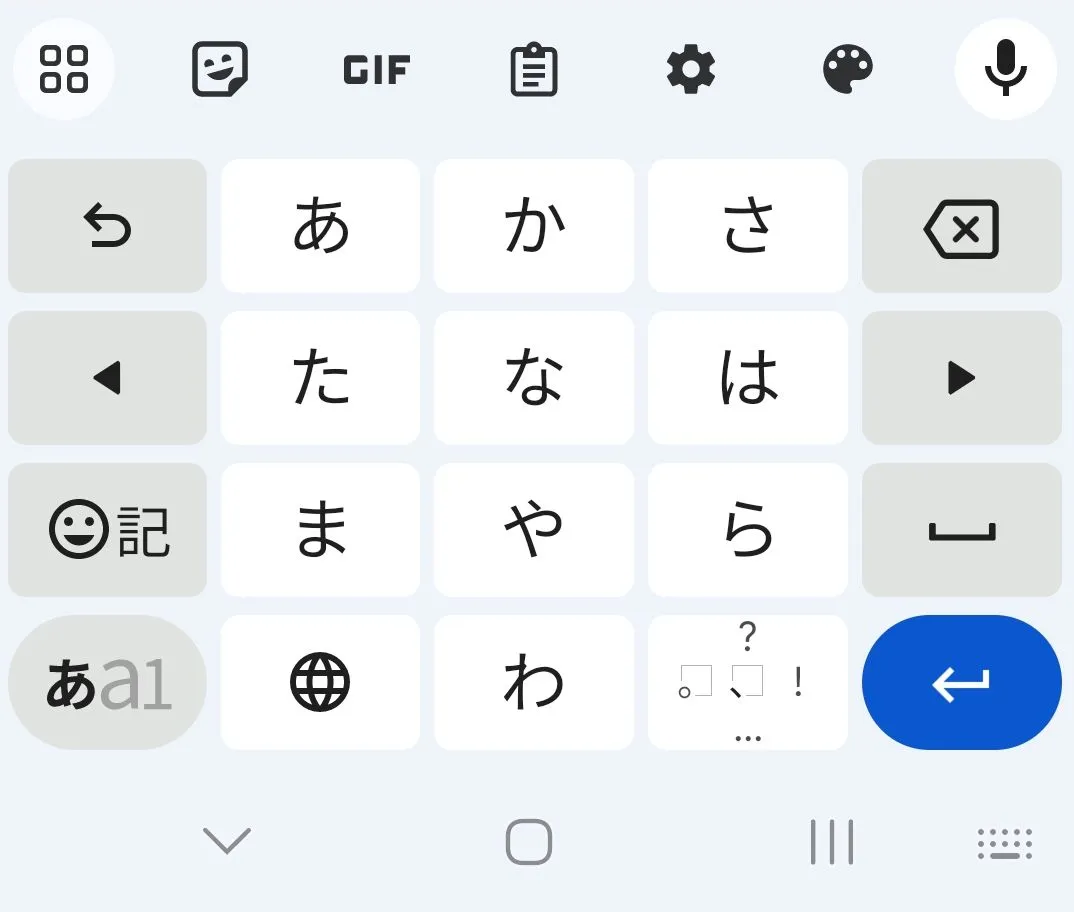This screenshot has height=912, width=1074.
Task: Switch keyboards with the globe key
Action: (x=320, y=682)
